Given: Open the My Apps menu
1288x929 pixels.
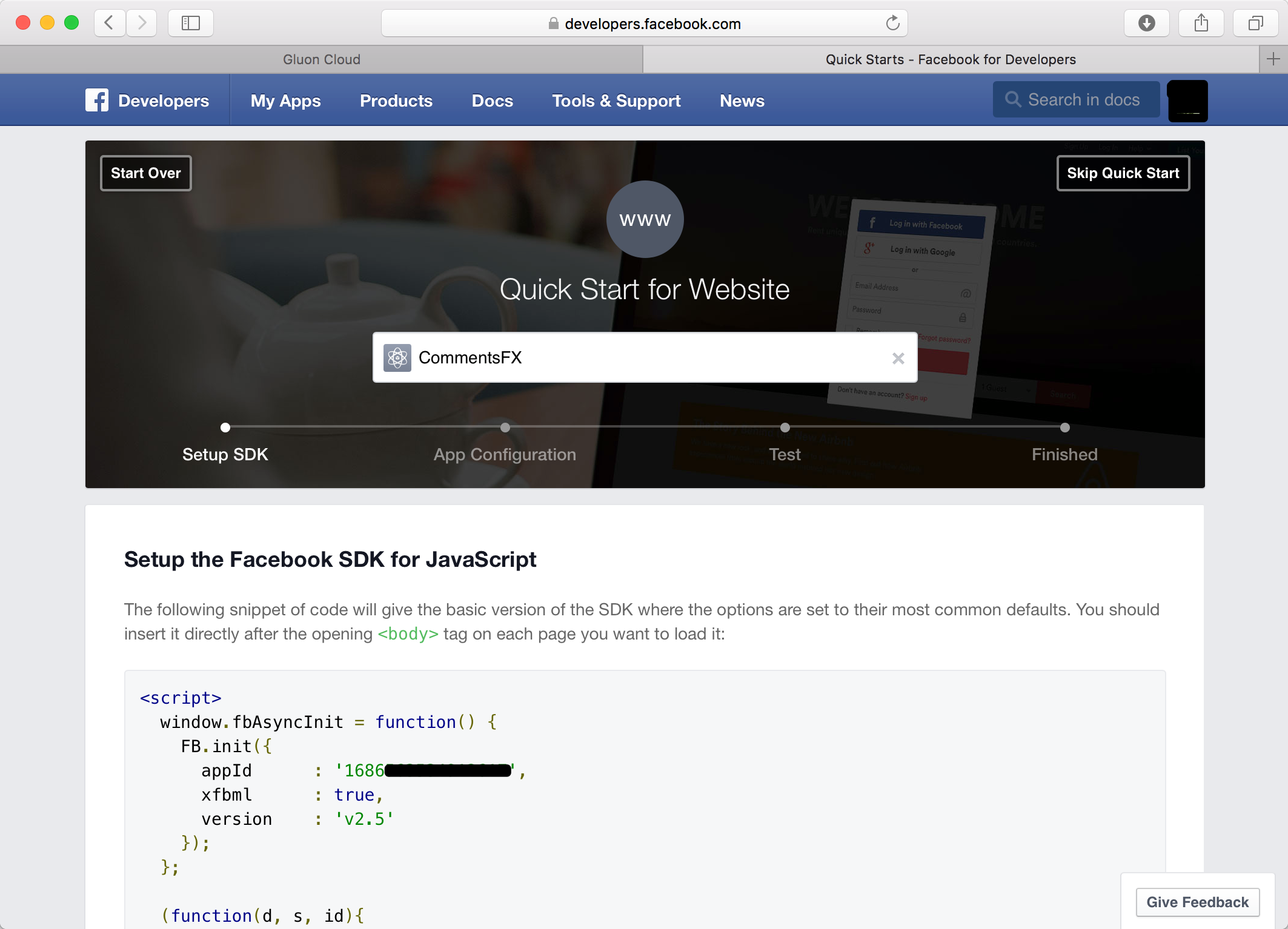Looking at the screenshot, I should pos(286,101).
